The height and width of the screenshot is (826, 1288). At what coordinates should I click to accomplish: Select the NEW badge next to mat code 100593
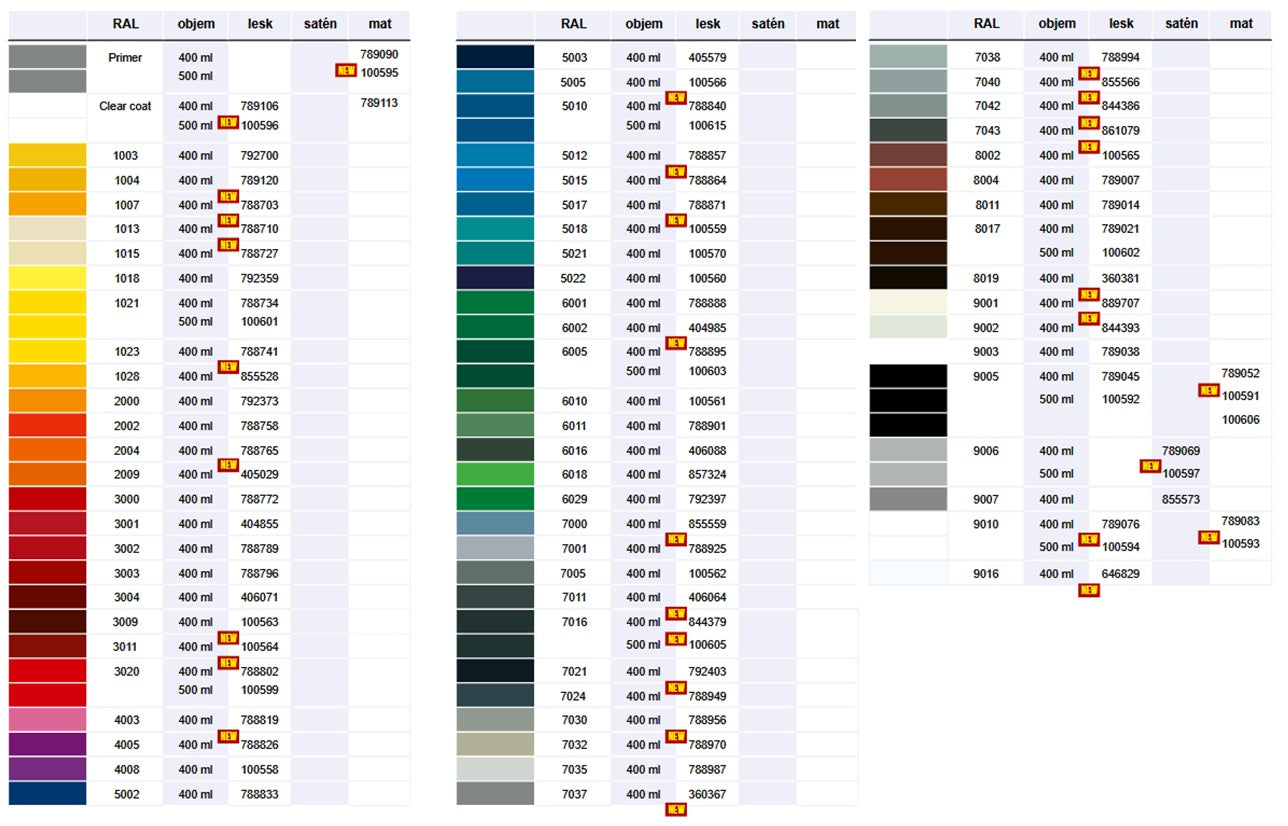click(1208, 537)
